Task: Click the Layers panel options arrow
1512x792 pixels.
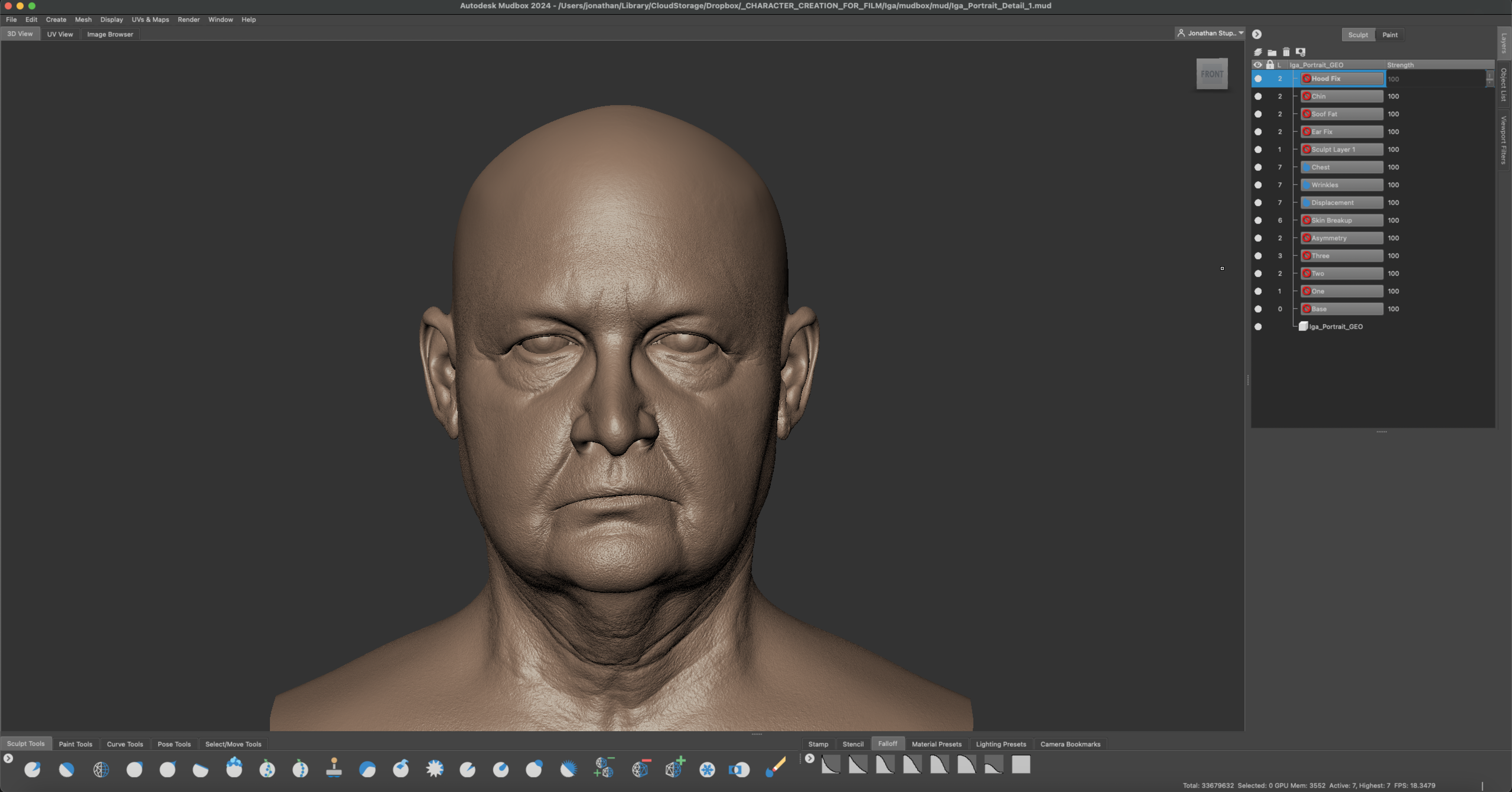Action: 1256,34
